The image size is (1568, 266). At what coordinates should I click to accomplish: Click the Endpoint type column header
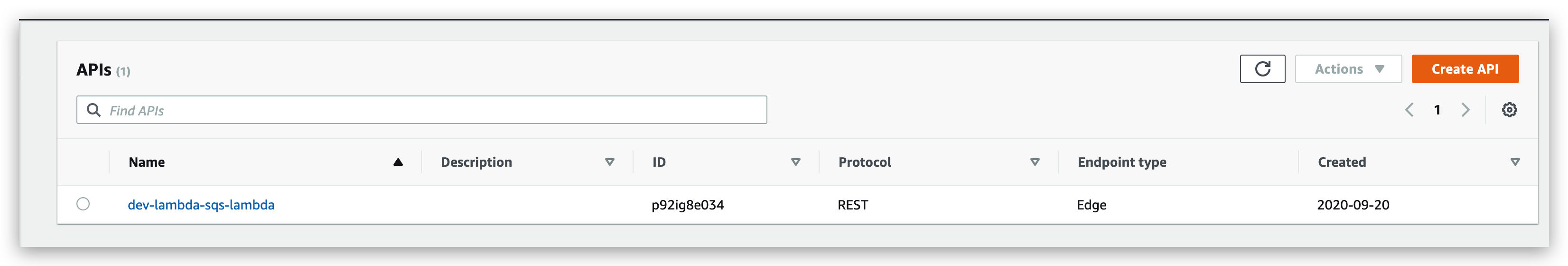coord(1122,162)
